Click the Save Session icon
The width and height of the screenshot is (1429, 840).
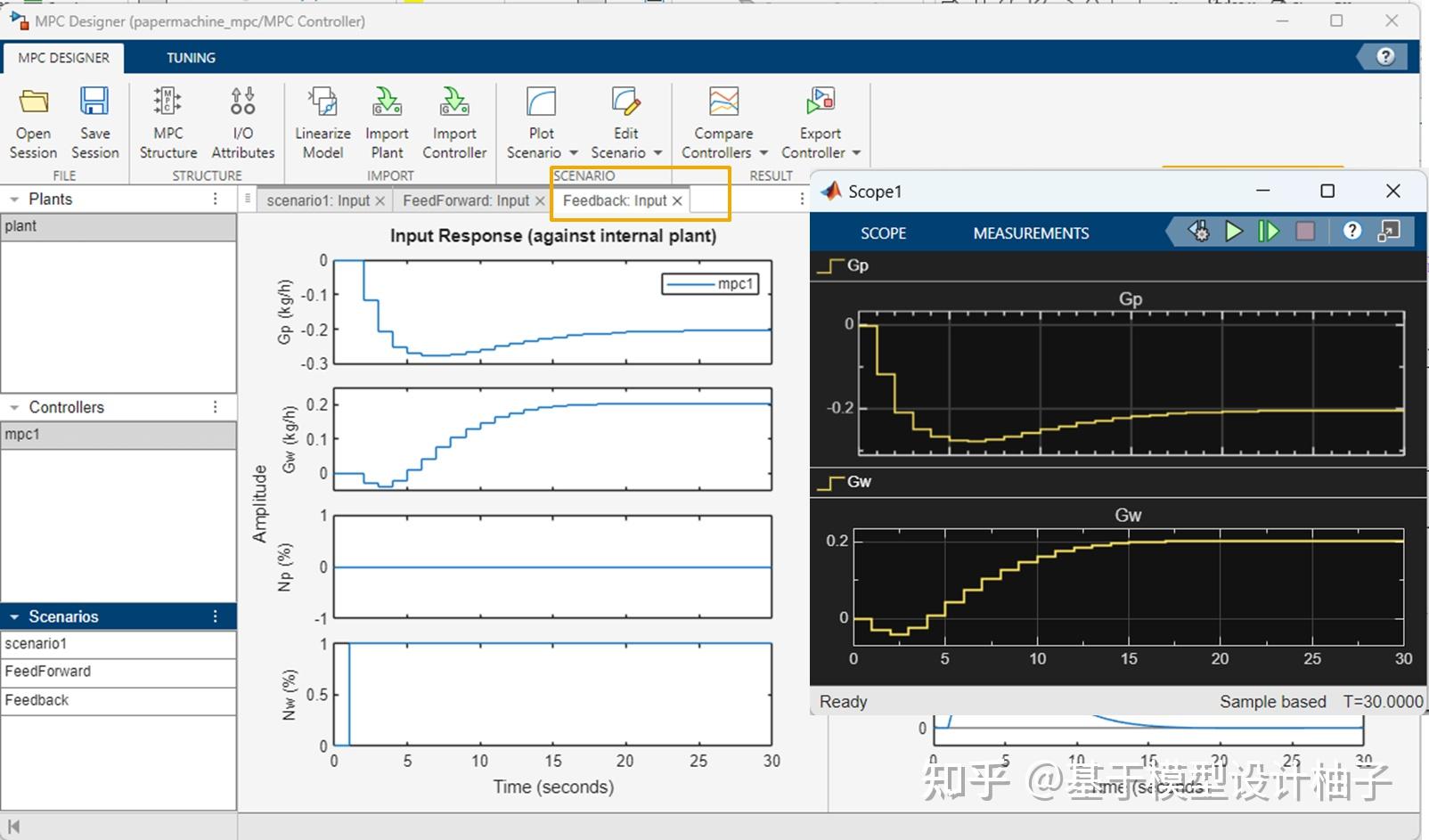tap(94, 120)
